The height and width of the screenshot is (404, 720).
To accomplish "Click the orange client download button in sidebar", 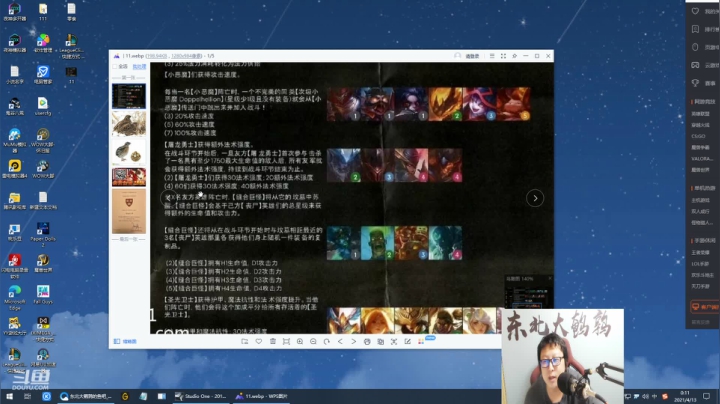I will click(705, 307).
